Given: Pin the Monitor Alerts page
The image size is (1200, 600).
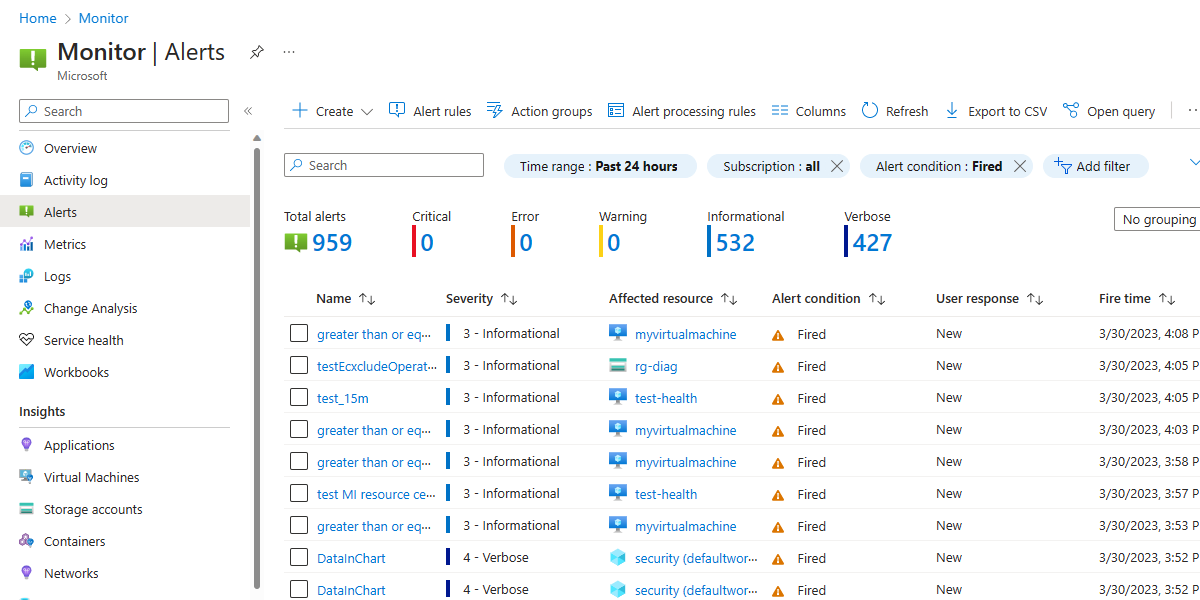Looking at the screenshot, I should point(257,52).
